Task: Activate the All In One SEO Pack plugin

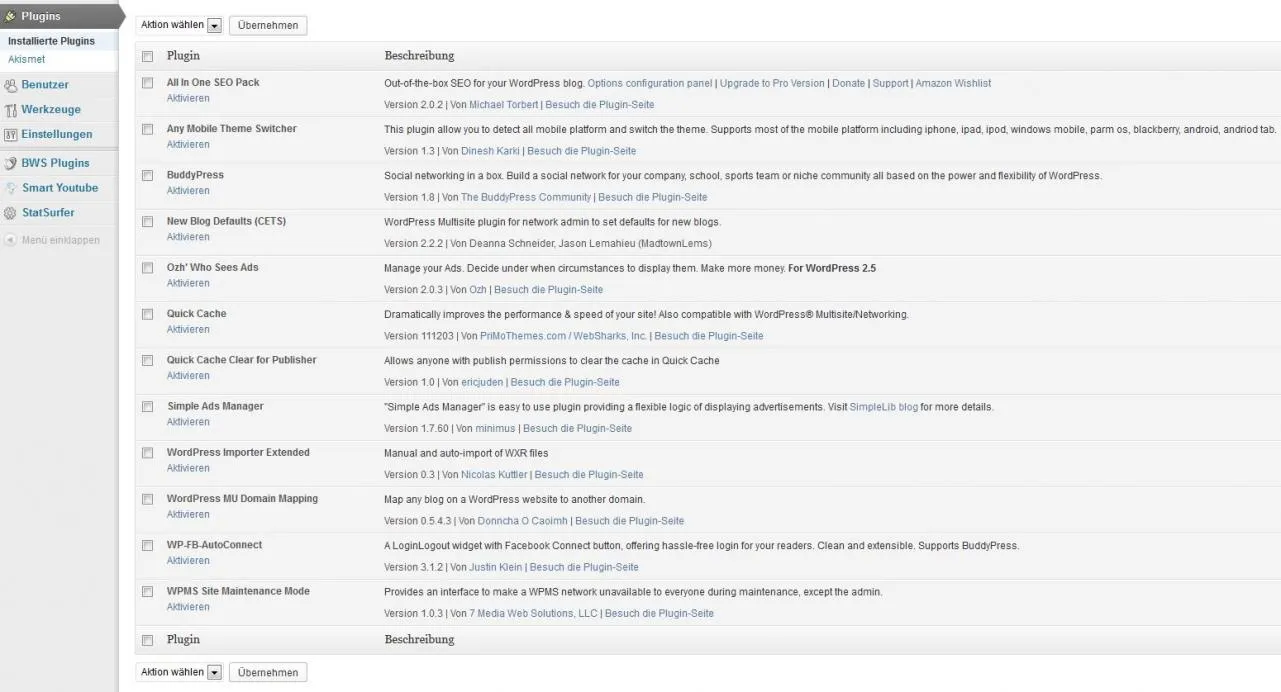Action: [x=188, y=98]
